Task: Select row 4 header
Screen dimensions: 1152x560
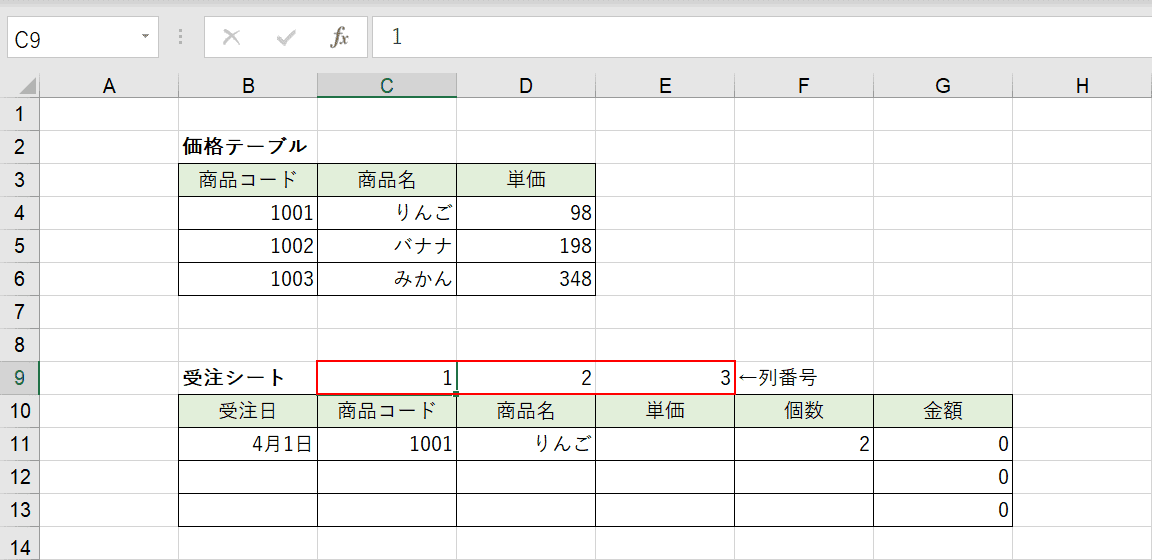Action: (20, 213)
